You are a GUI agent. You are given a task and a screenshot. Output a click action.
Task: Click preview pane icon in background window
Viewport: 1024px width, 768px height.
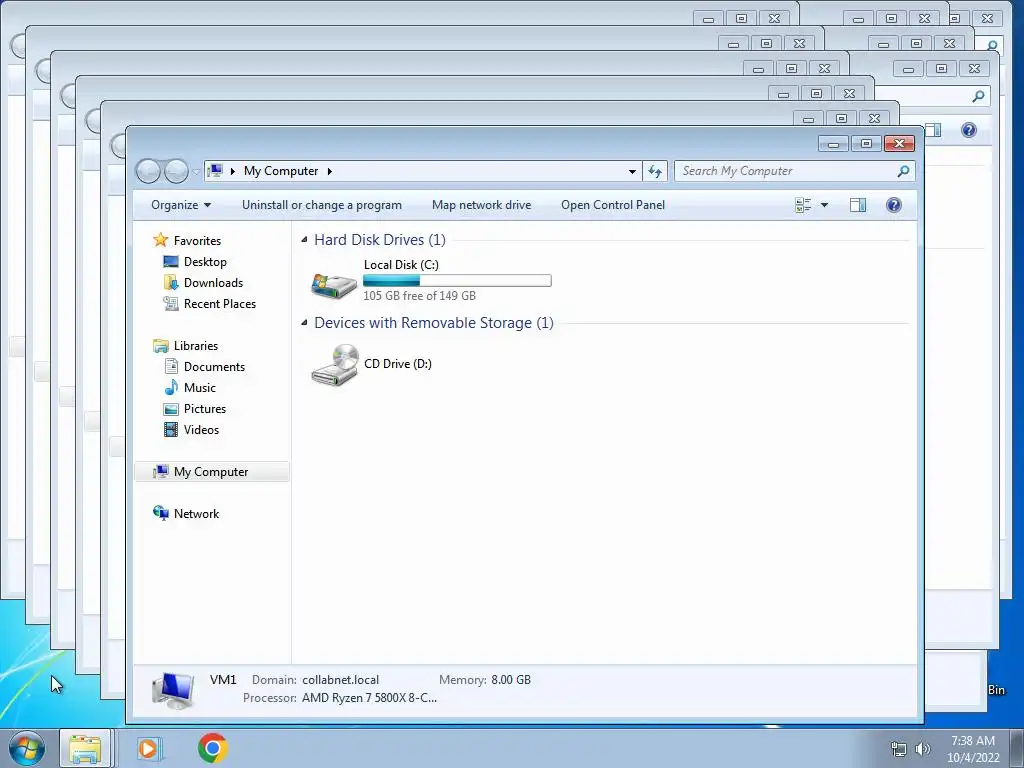(x=934, y=130)
